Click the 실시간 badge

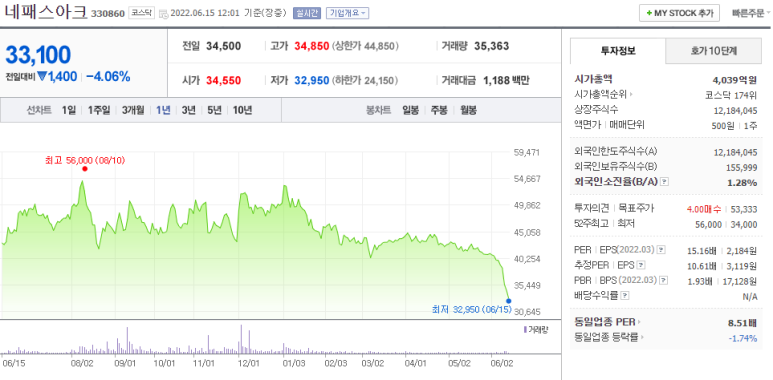(x=307, y=13)
